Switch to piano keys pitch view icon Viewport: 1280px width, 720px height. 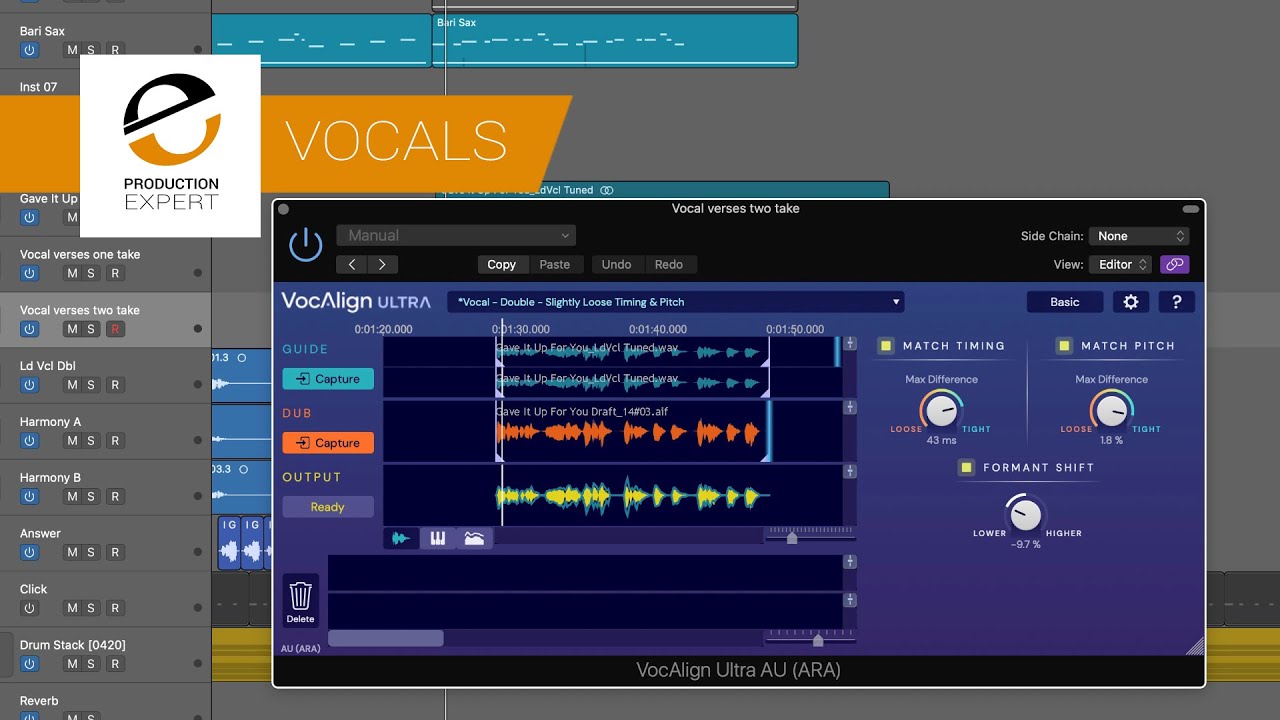[437, 538]
